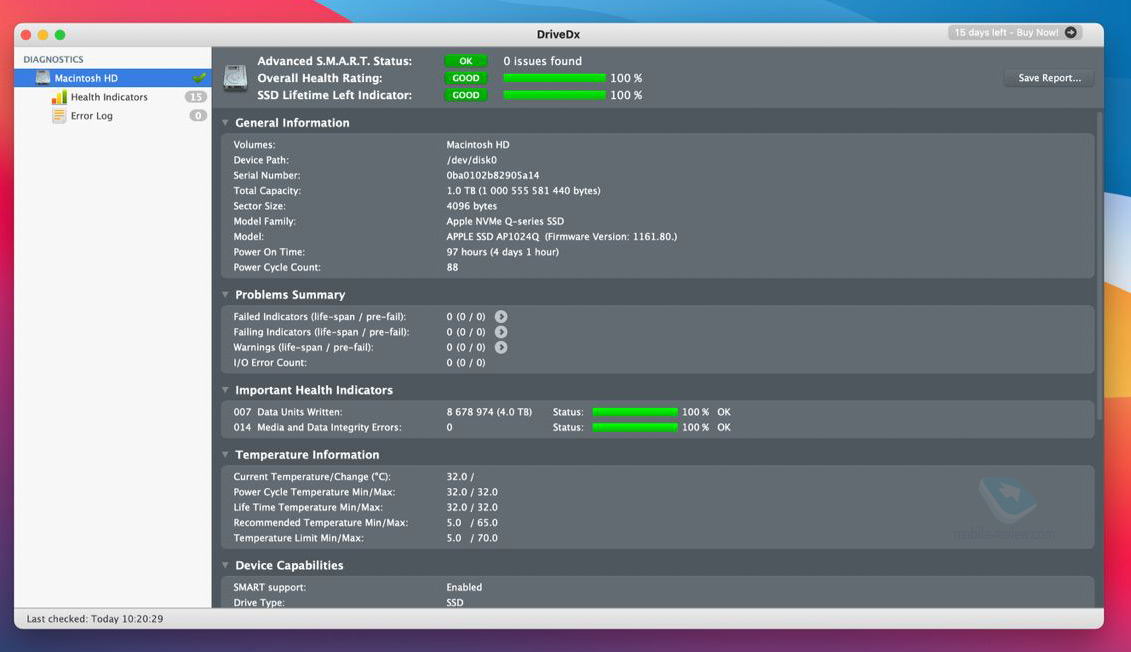Click SMART support Enabled value
Screen dimensions: 1131x652
click(464, 587)
